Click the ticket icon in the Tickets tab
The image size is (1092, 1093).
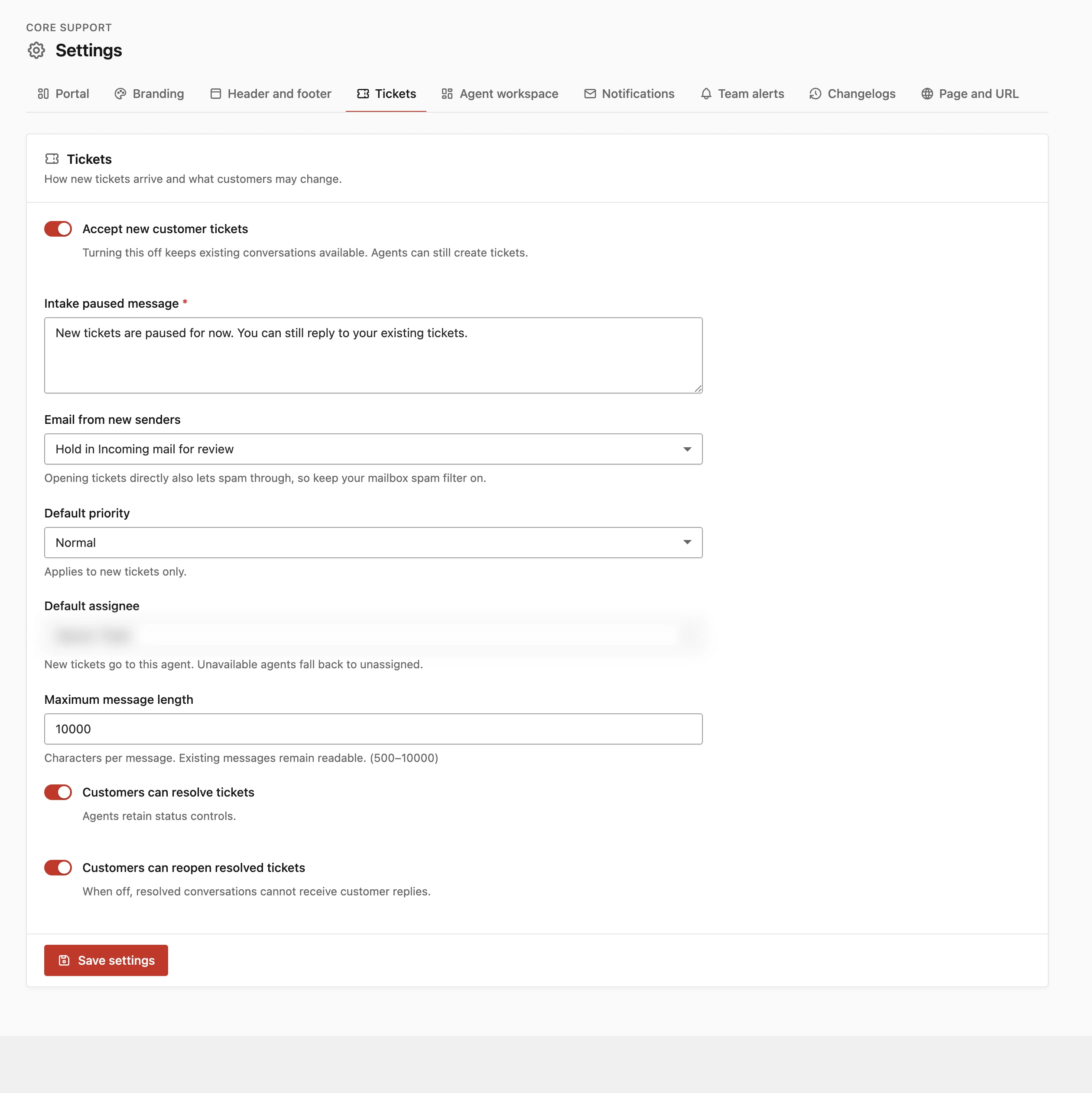pos(363,94)
